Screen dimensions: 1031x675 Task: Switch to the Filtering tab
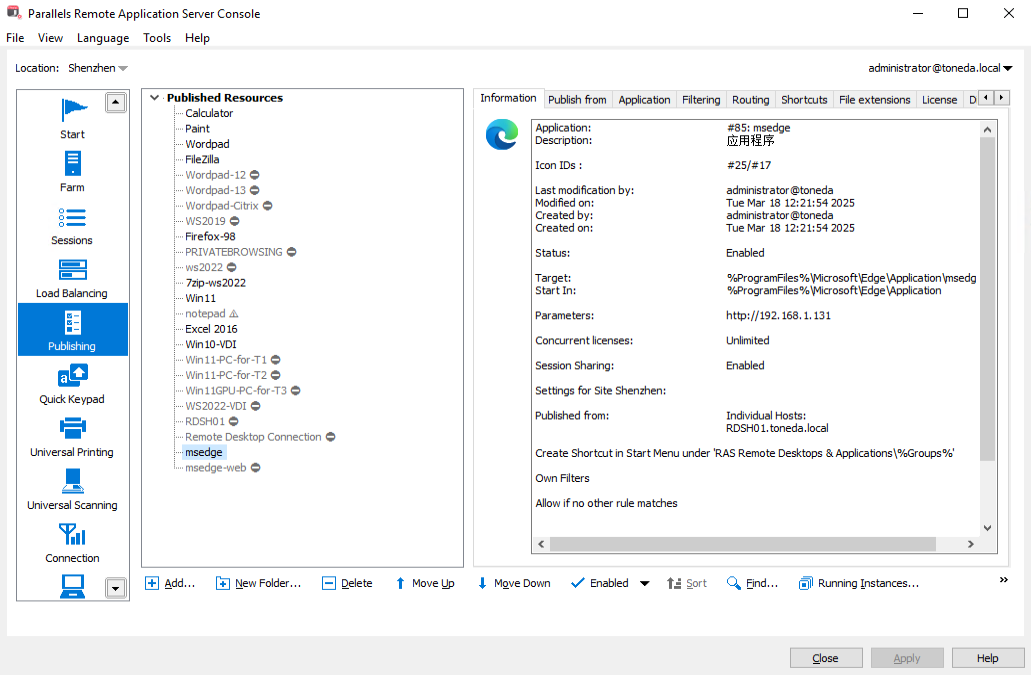click(x=701, y=100)
